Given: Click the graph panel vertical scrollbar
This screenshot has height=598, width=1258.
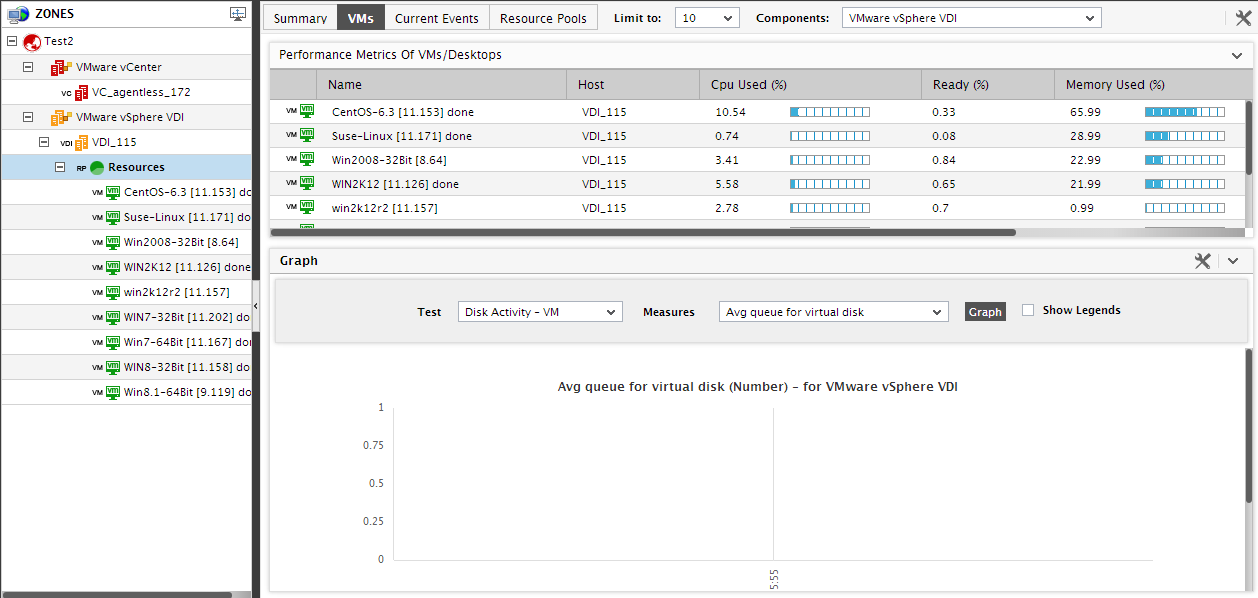Looking at the screenshot, I should click(x=1248, y=425).
